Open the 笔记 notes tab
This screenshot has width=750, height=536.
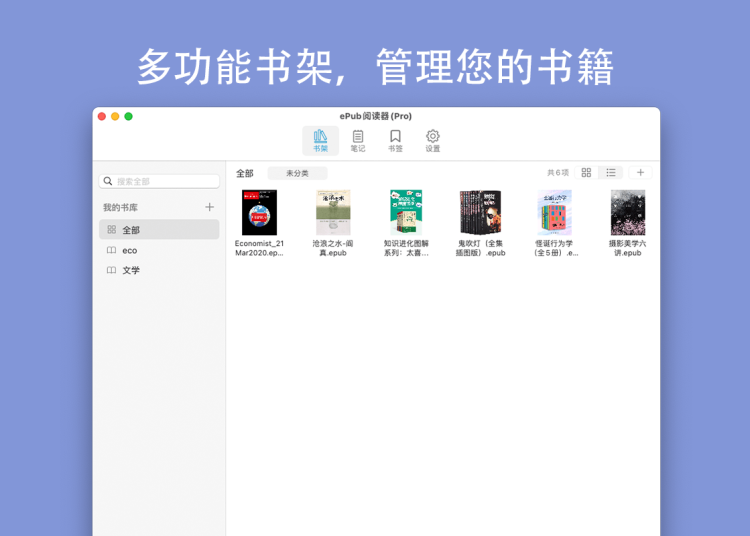pos(358,140)
